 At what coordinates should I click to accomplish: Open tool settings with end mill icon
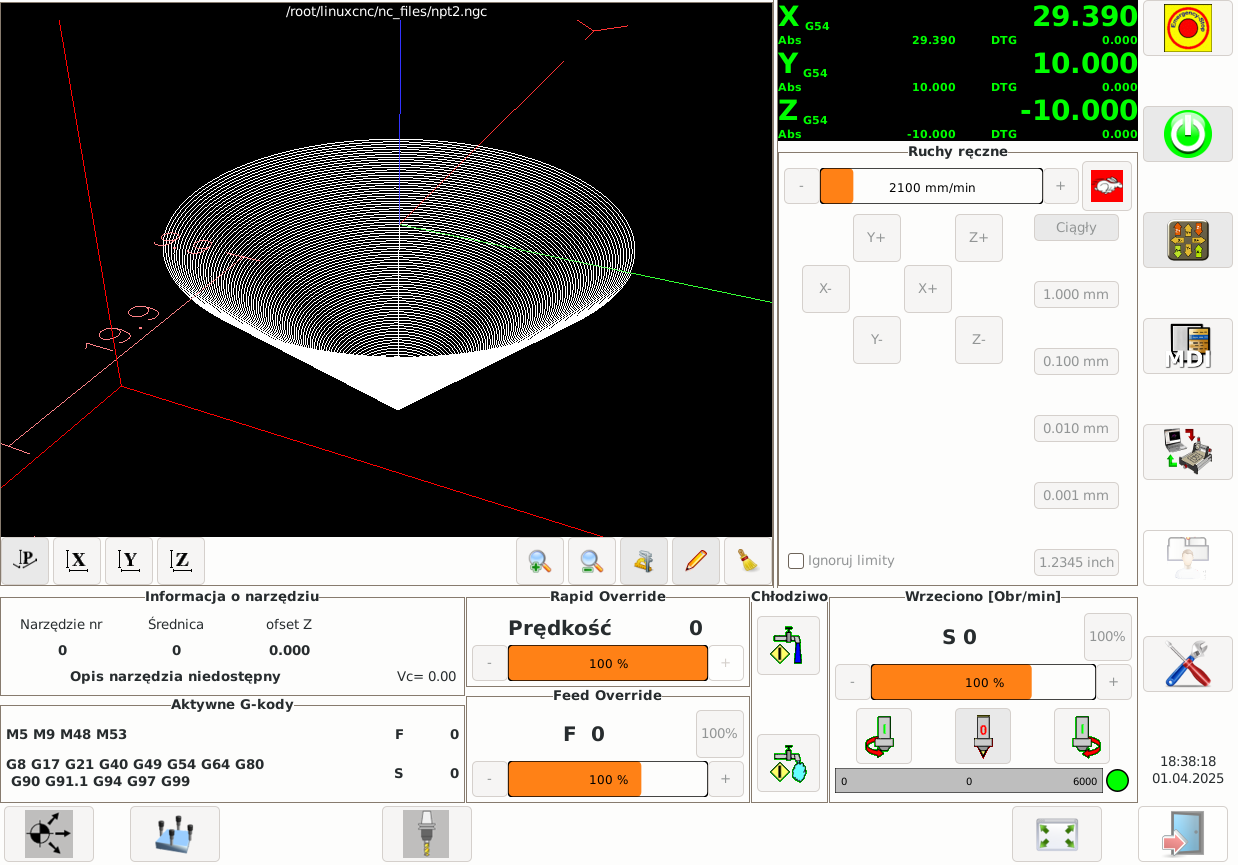(x=427, y=834)
